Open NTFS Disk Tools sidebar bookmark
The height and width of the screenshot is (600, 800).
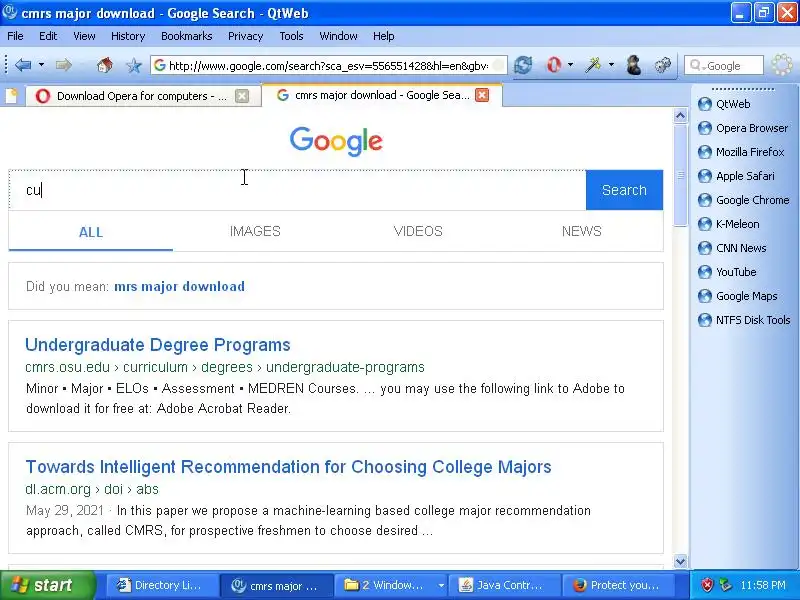coord(744,320)
